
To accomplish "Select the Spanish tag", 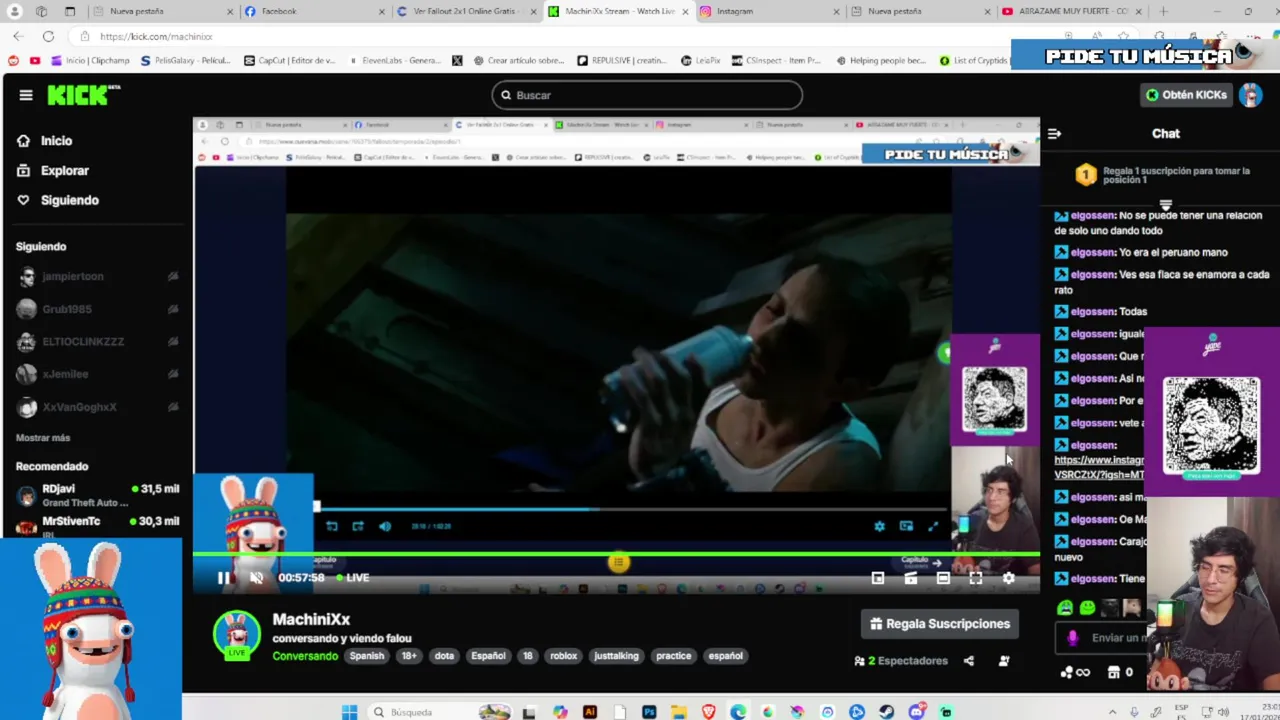I will [367, 656].
